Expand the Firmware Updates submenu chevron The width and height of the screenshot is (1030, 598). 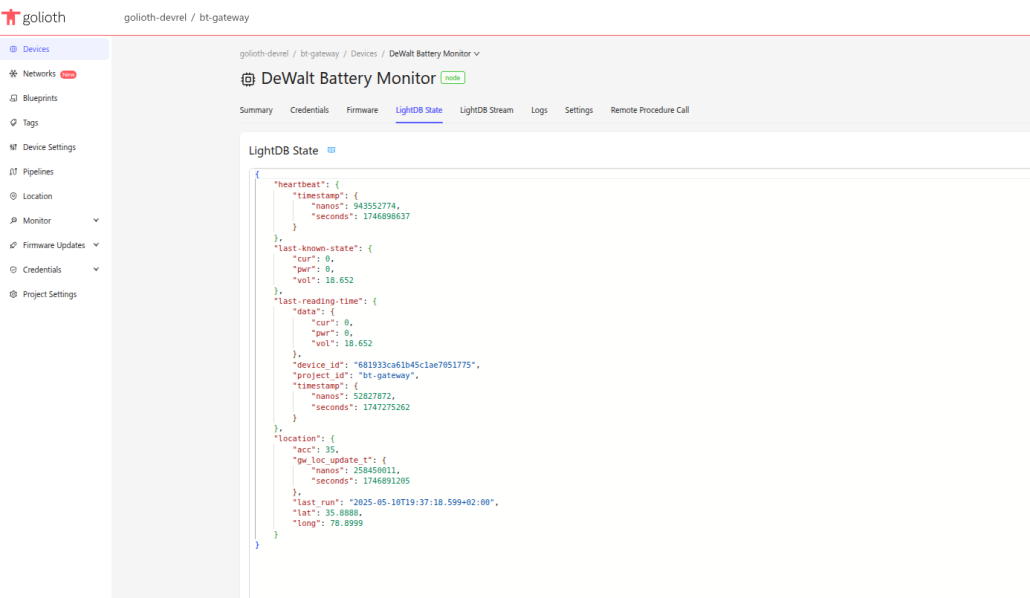pos(96,245)
